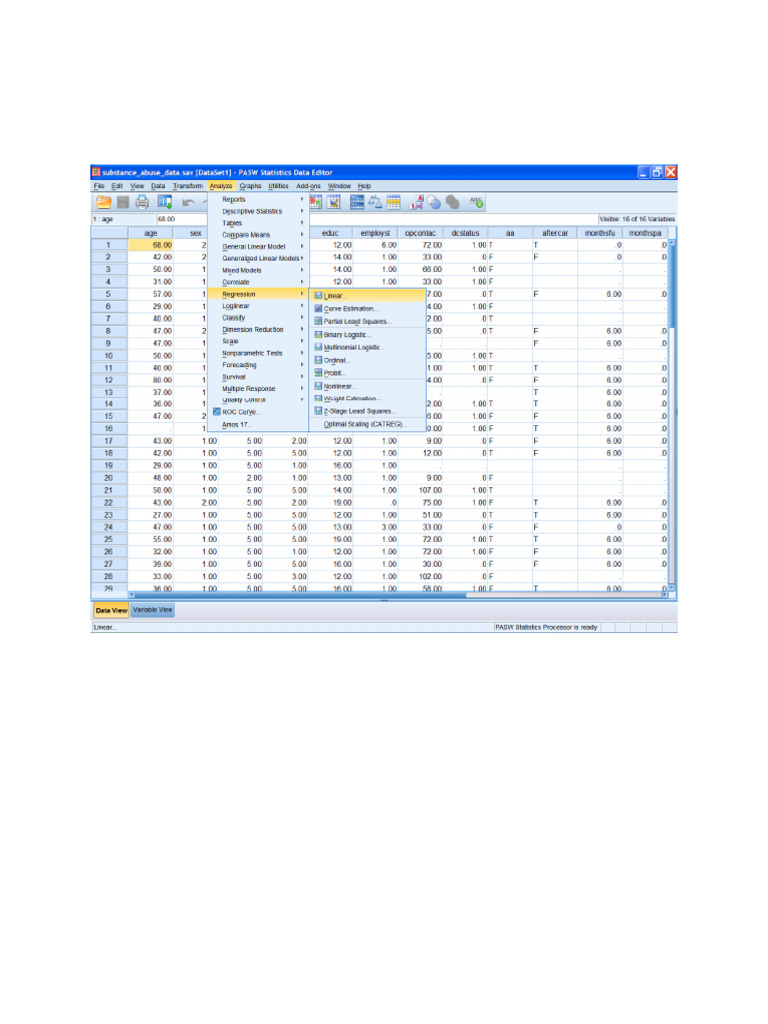Click the Use Variable Sets circles icon

click(434, 202)
